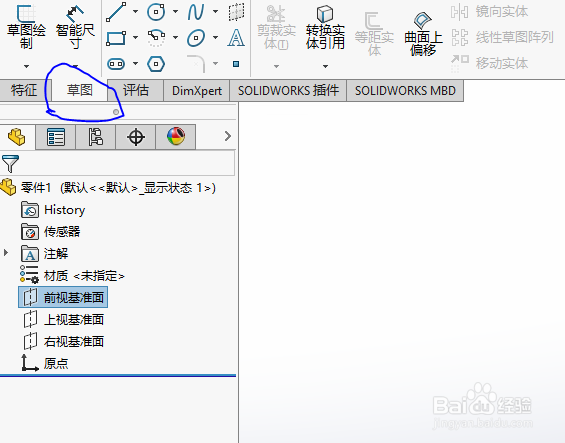Click the 转换实体引用 convert entities tool
The width and height of the screenshot is (565, 443).
(x=325, y=28)
